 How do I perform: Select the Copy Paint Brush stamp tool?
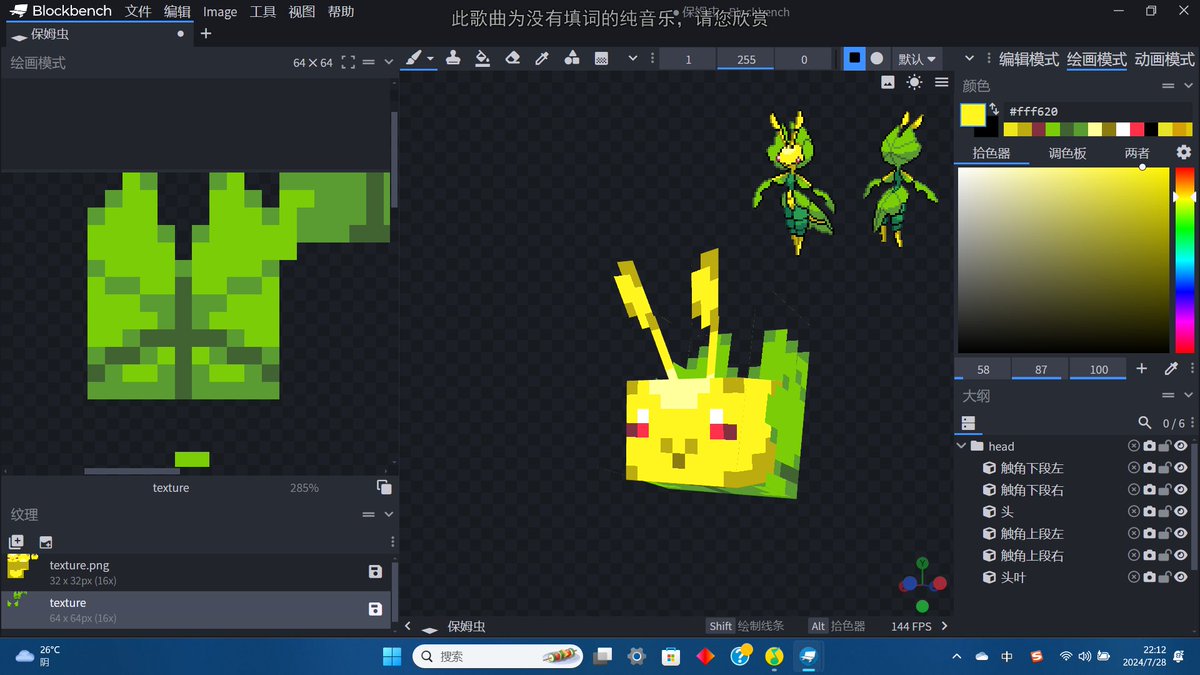[453, 58]
